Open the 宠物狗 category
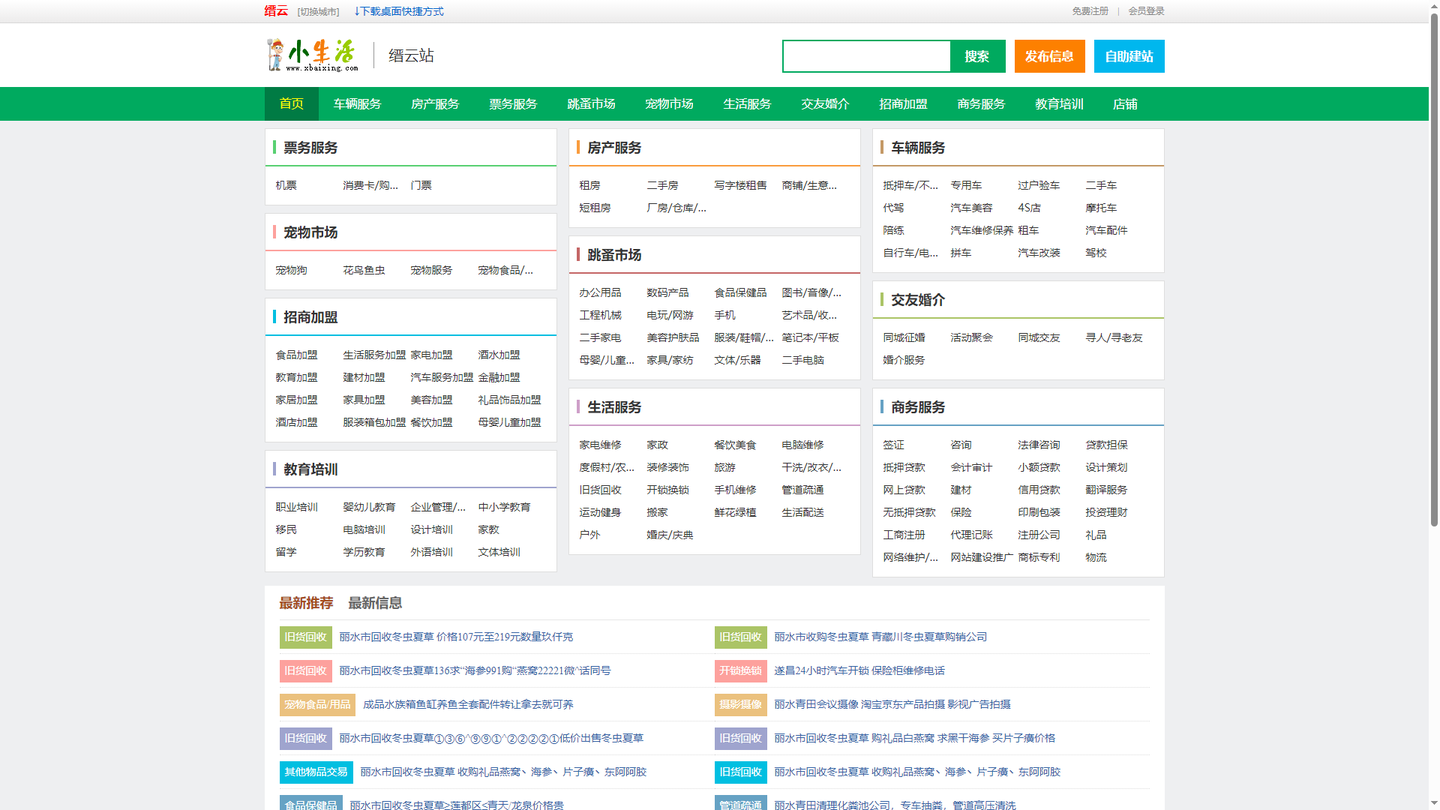 [x=291, y=270]
